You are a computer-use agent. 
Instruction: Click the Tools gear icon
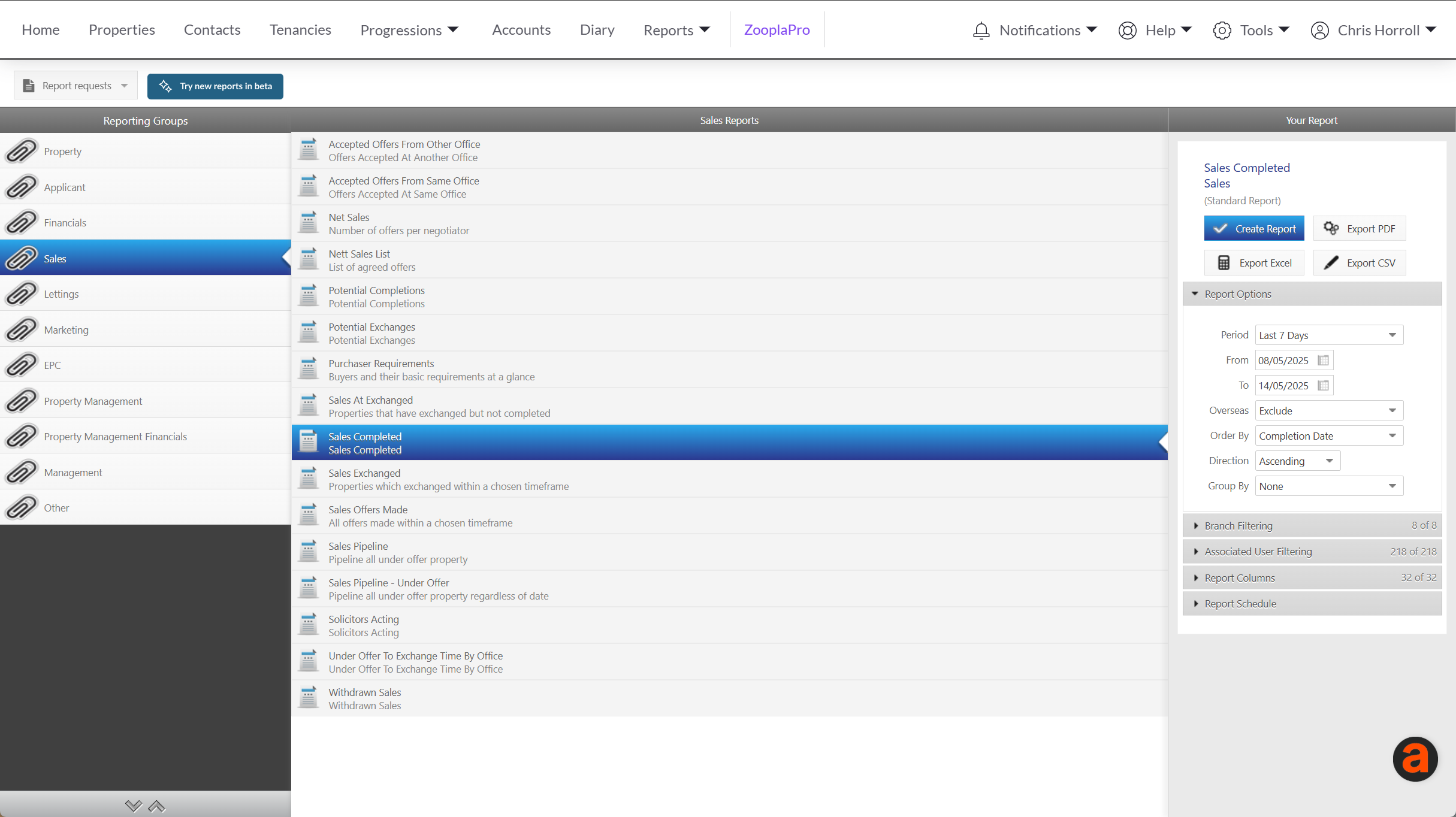(x=1222, y=30)
